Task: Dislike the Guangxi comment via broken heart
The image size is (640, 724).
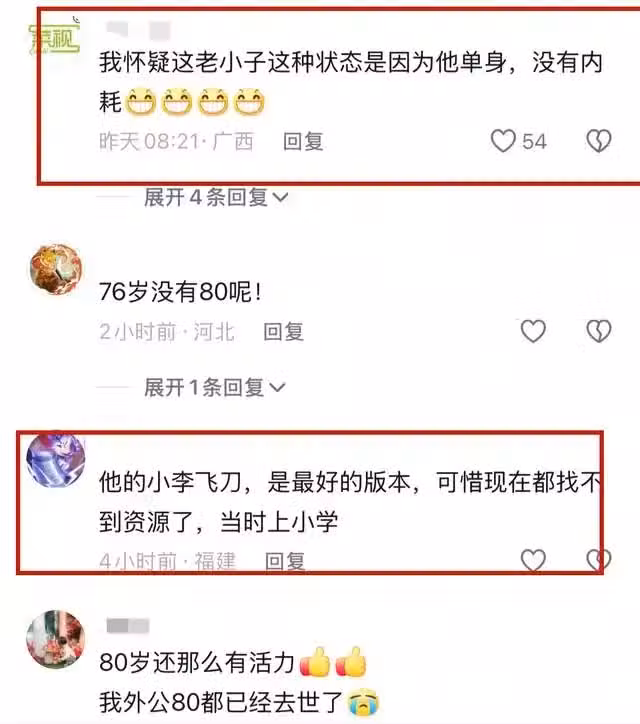Action: coord(599,141)
